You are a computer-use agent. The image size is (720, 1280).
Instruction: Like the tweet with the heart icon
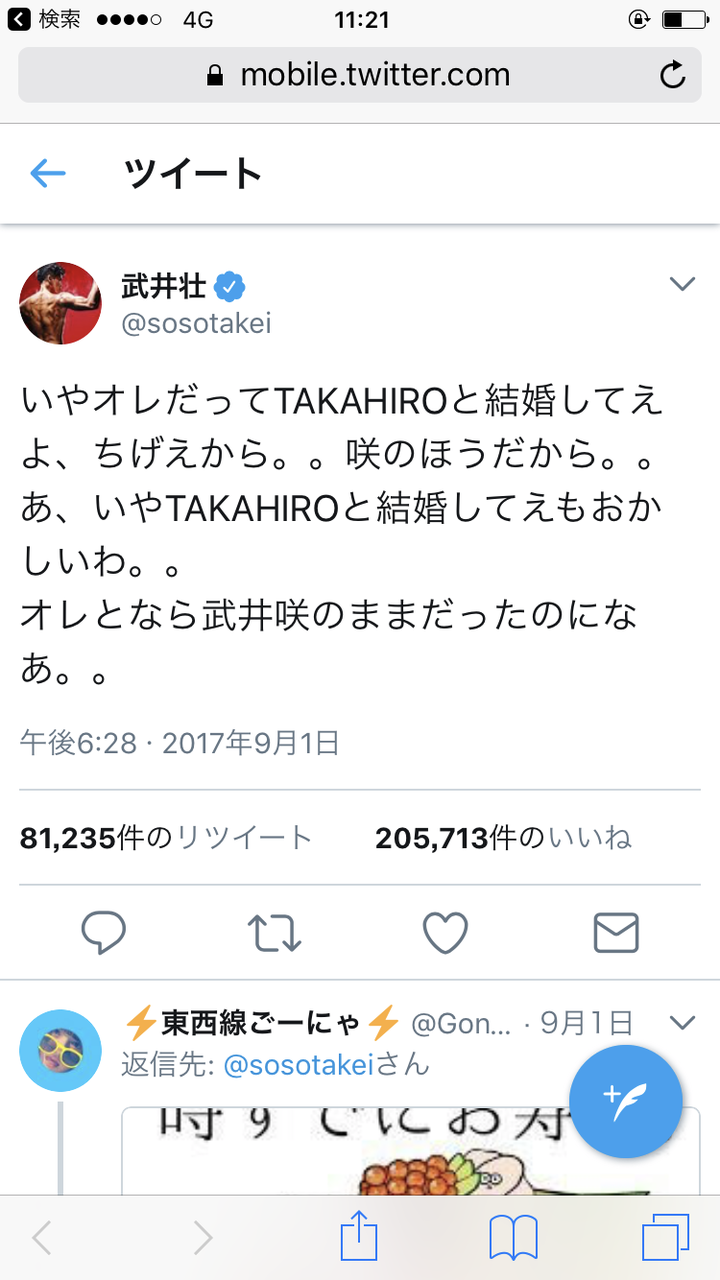[x=445, y=932]
